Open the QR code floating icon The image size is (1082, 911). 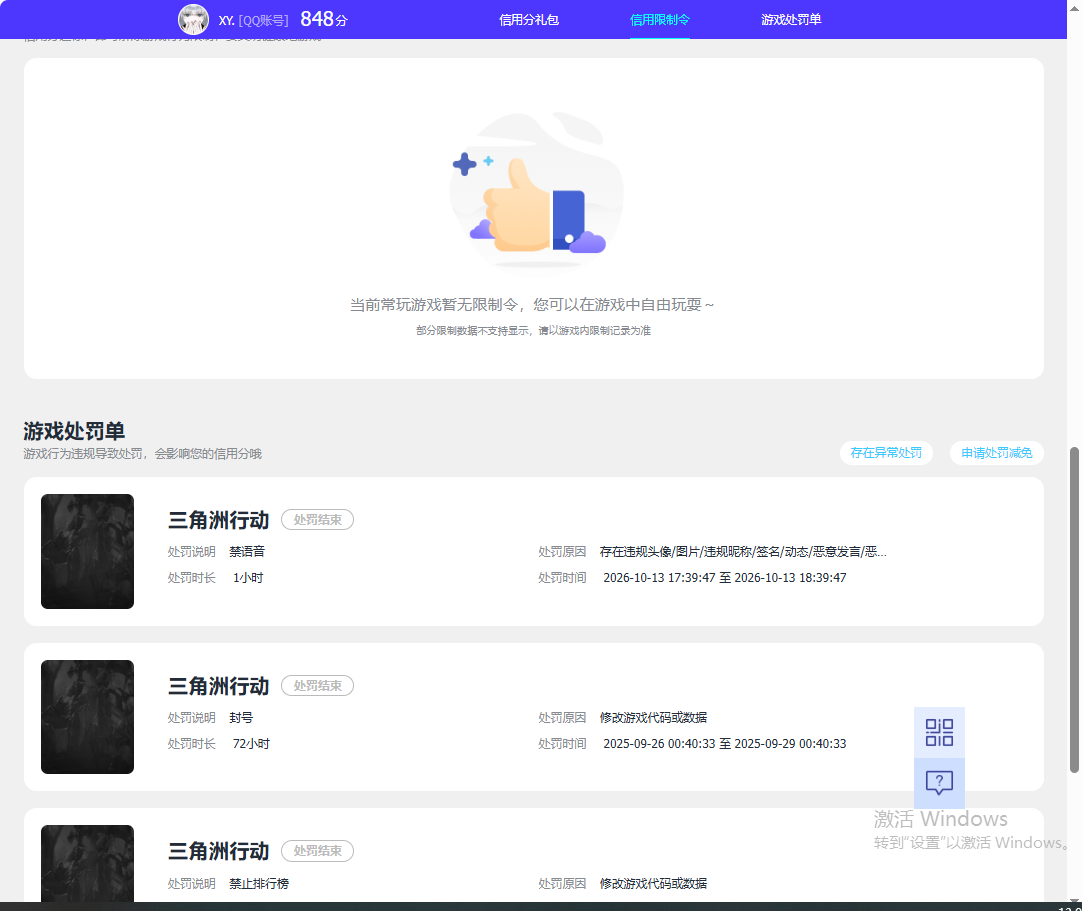pos(939,732)
